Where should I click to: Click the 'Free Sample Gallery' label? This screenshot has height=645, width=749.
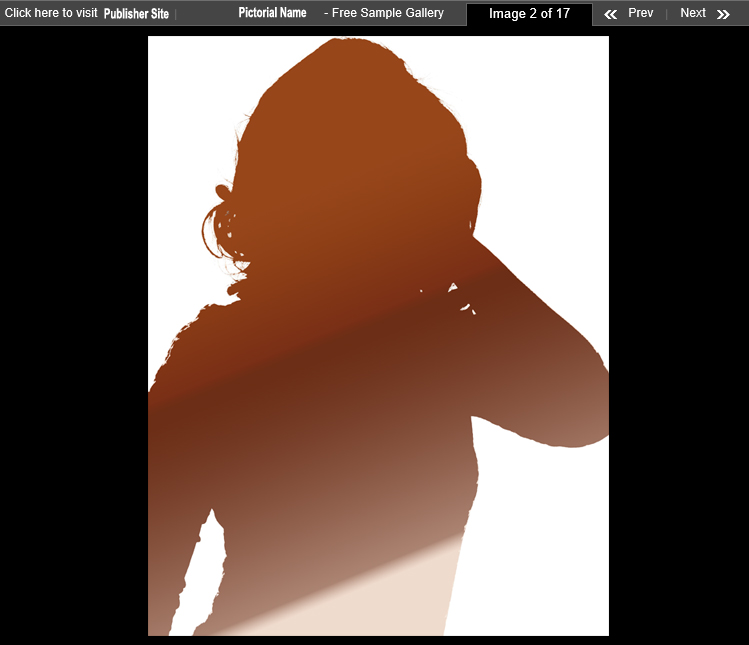pos(388,13)
